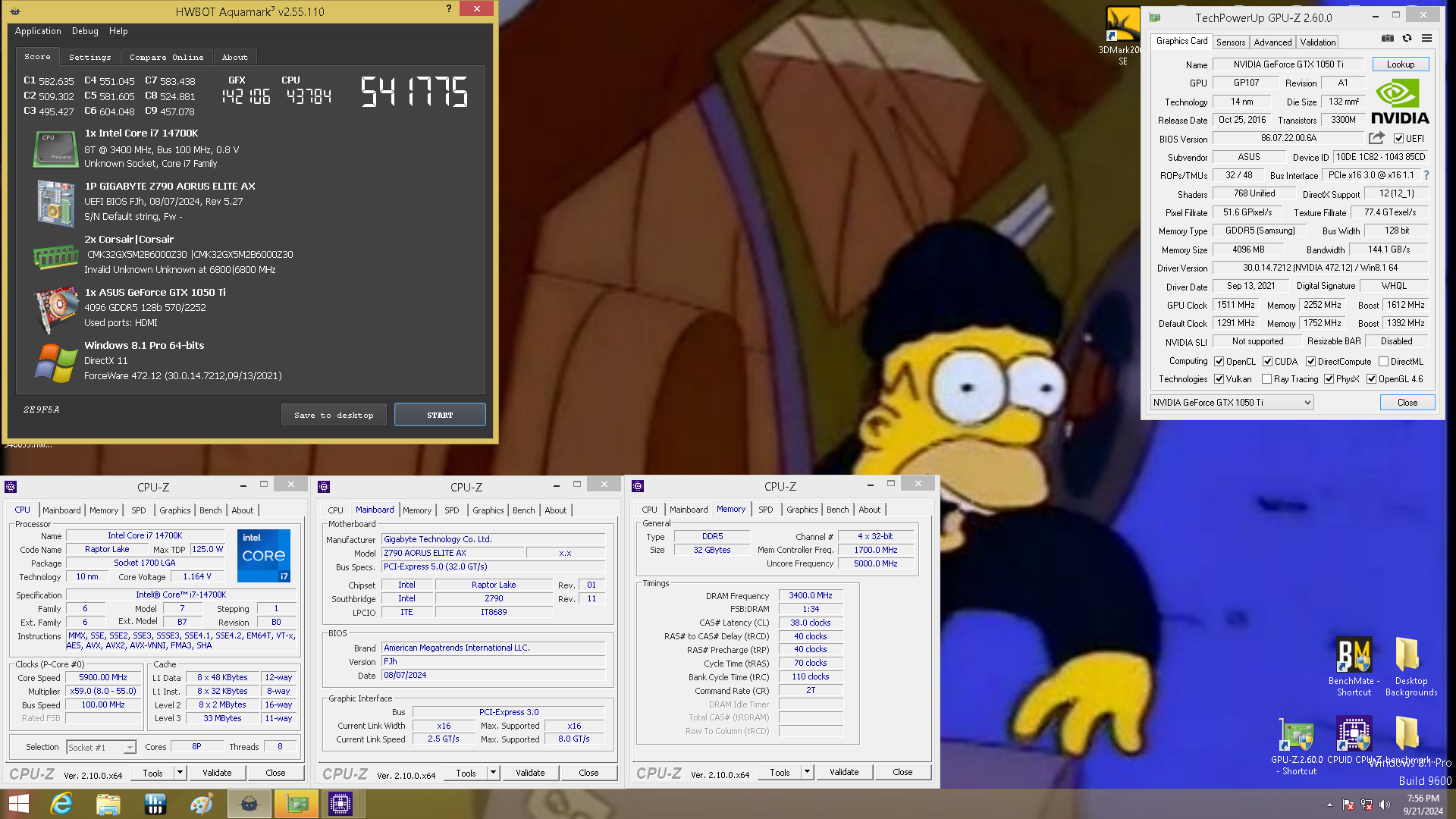Click Save to desktop in Aquamark
The width and height of the screenshot is (1456, 819).
point(334,415)
